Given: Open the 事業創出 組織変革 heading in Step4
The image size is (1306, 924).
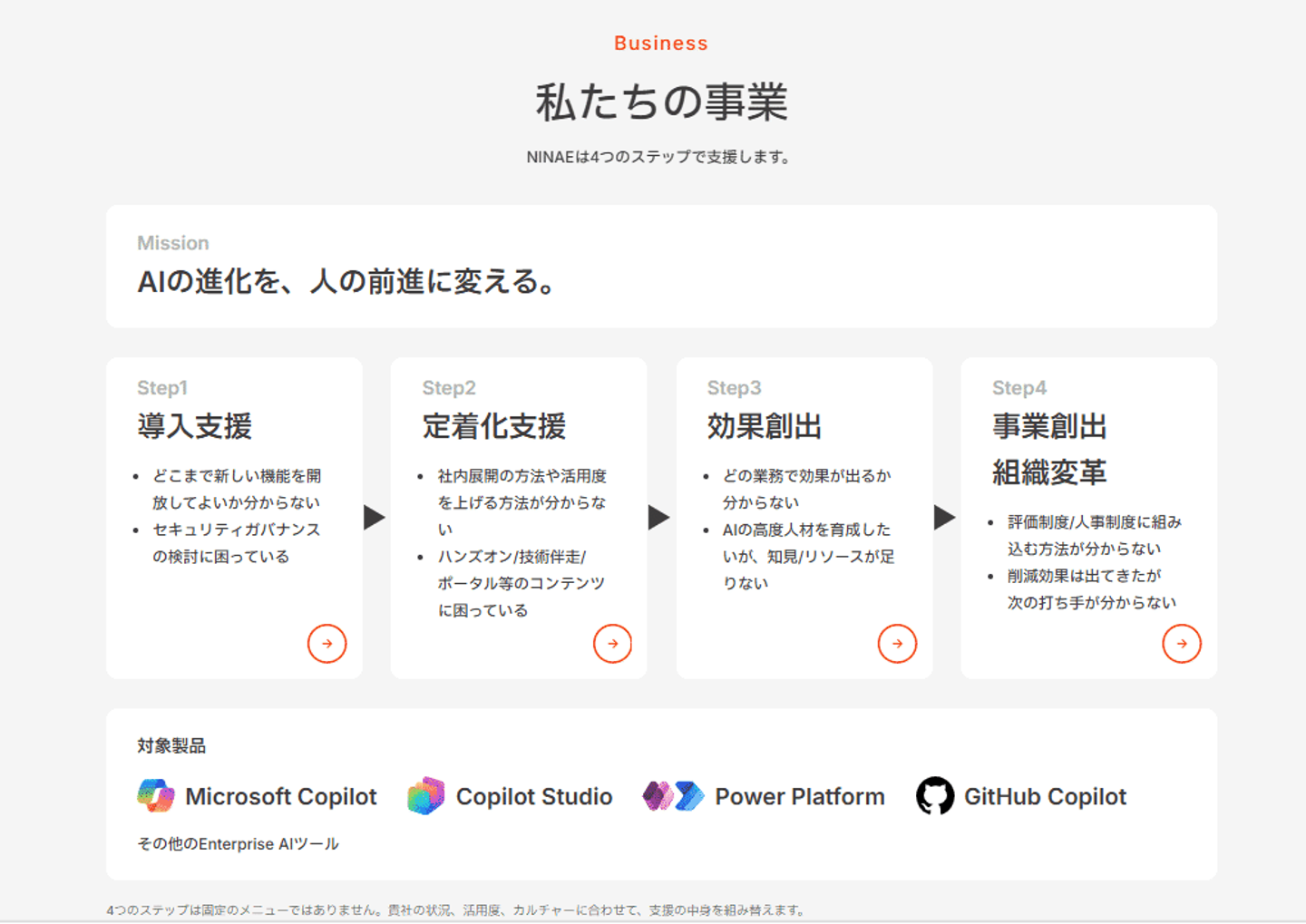Looking at the screenshot, I should 1049,449.
